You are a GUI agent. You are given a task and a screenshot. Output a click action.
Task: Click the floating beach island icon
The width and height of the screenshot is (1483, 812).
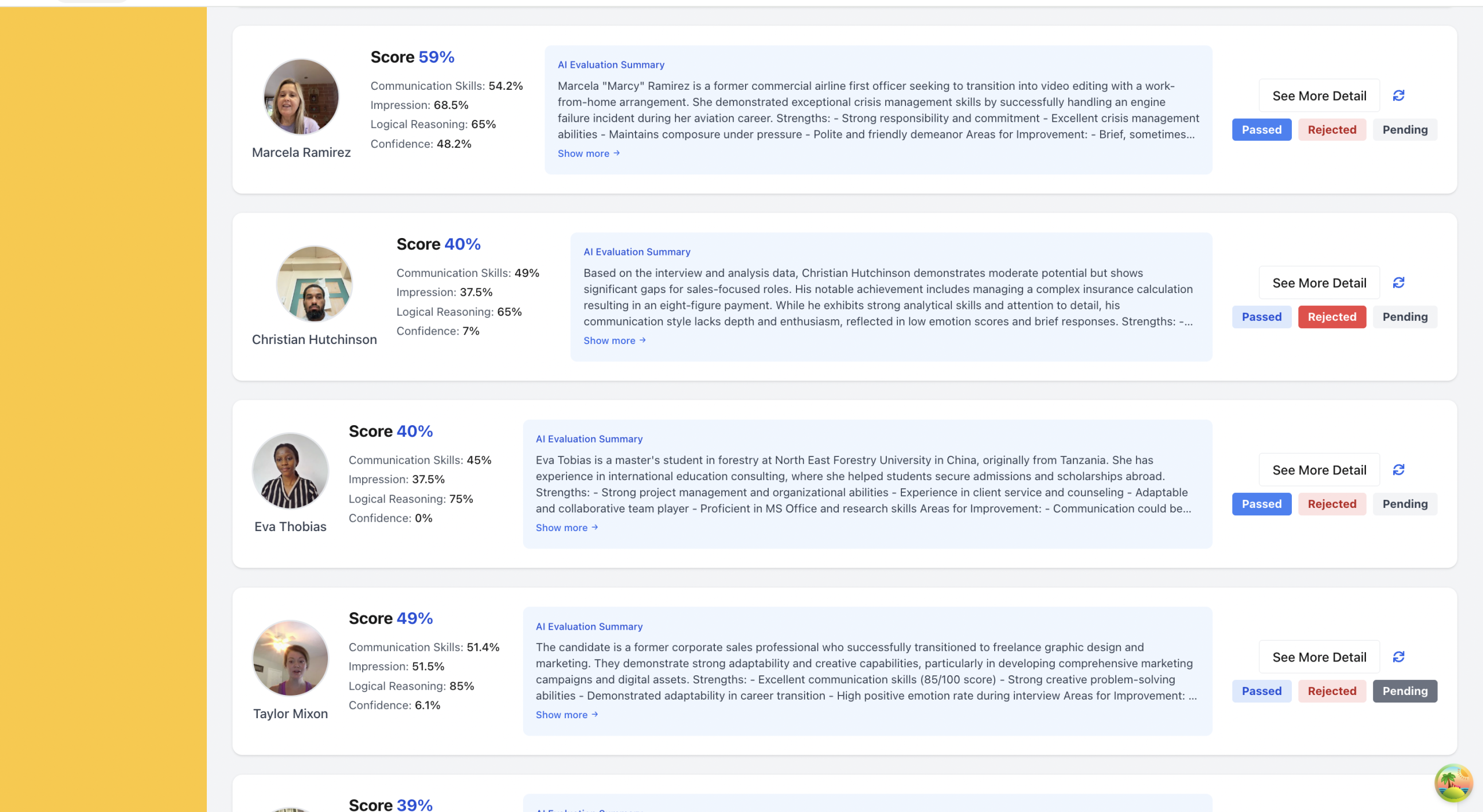pyautogui.click(x=1453, y=783)
